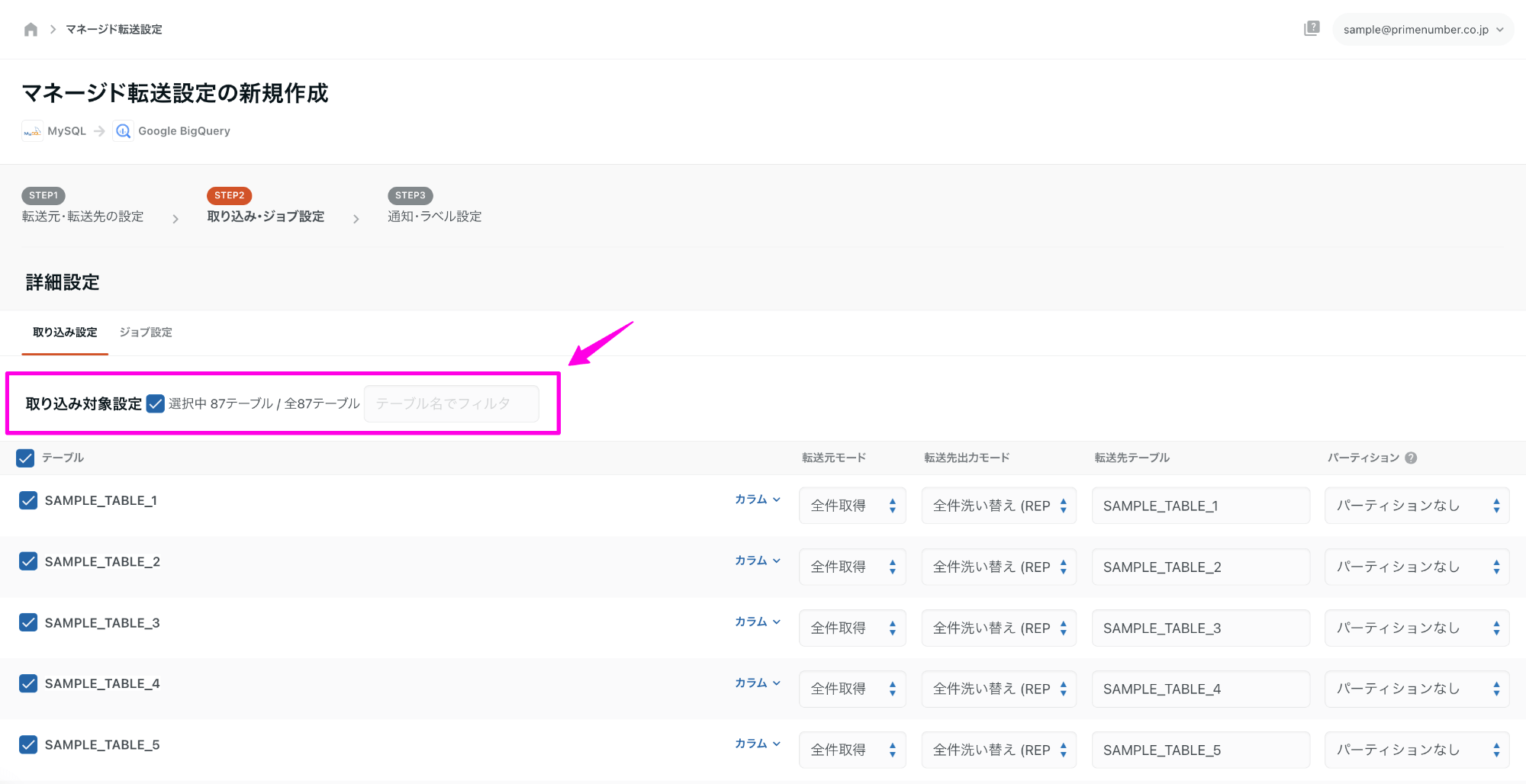Expand カラム for SAMPLE_TABLE_3

758,622
